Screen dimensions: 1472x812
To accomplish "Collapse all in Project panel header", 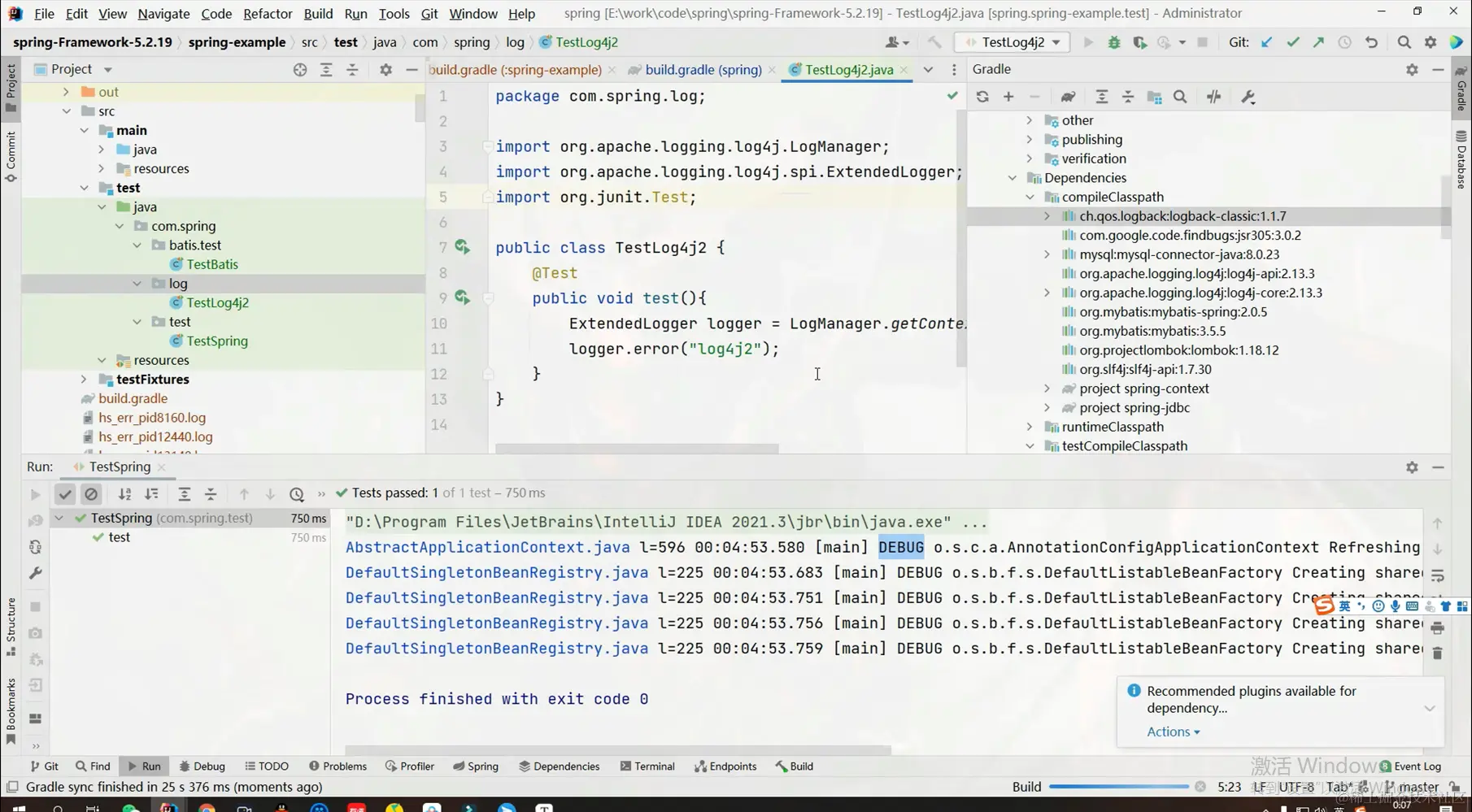I will [x=352, y=70].
